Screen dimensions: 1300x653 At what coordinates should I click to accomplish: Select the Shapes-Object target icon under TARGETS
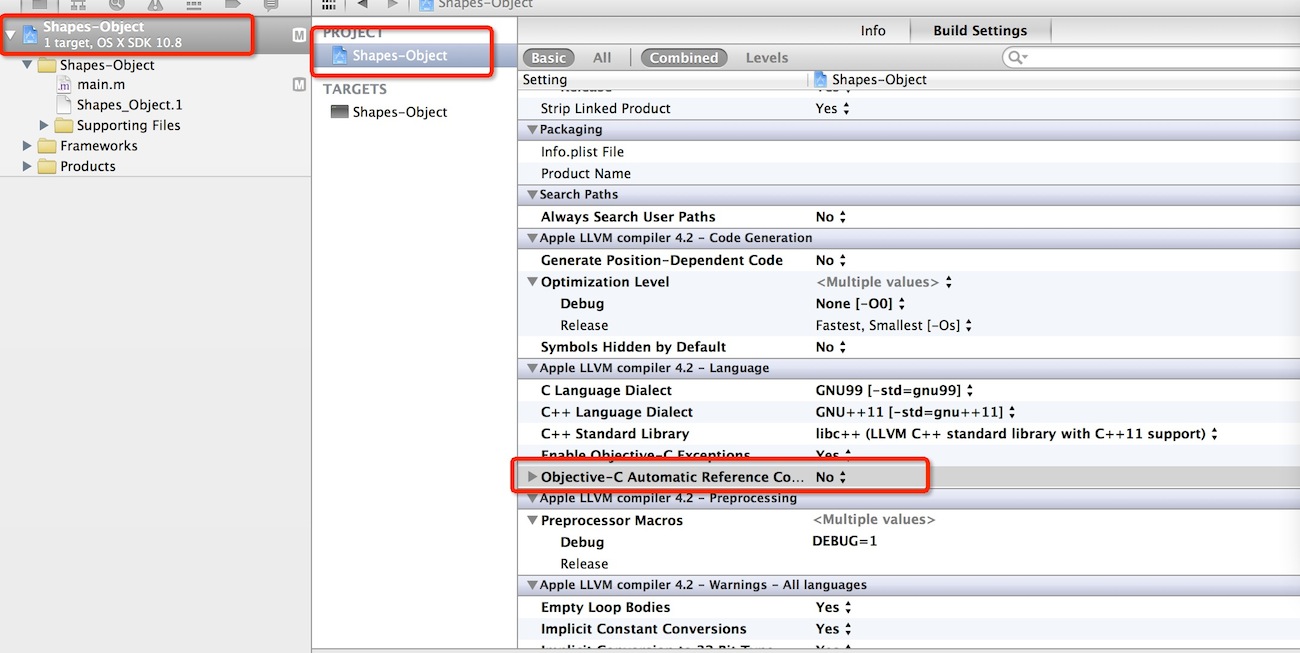tap(340, 112)
